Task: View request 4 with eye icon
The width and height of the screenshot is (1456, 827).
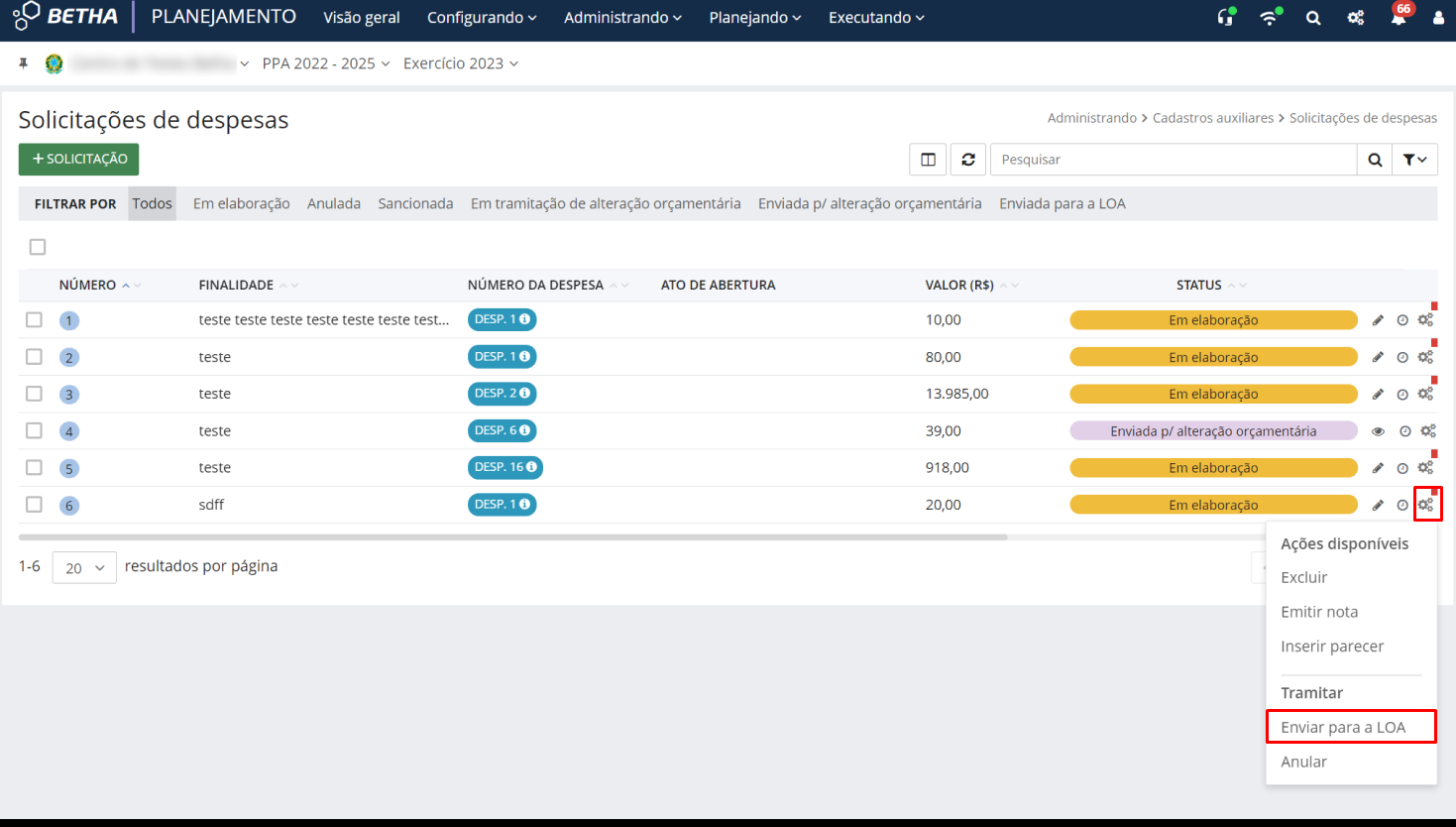Action: tap(1378, 431)
